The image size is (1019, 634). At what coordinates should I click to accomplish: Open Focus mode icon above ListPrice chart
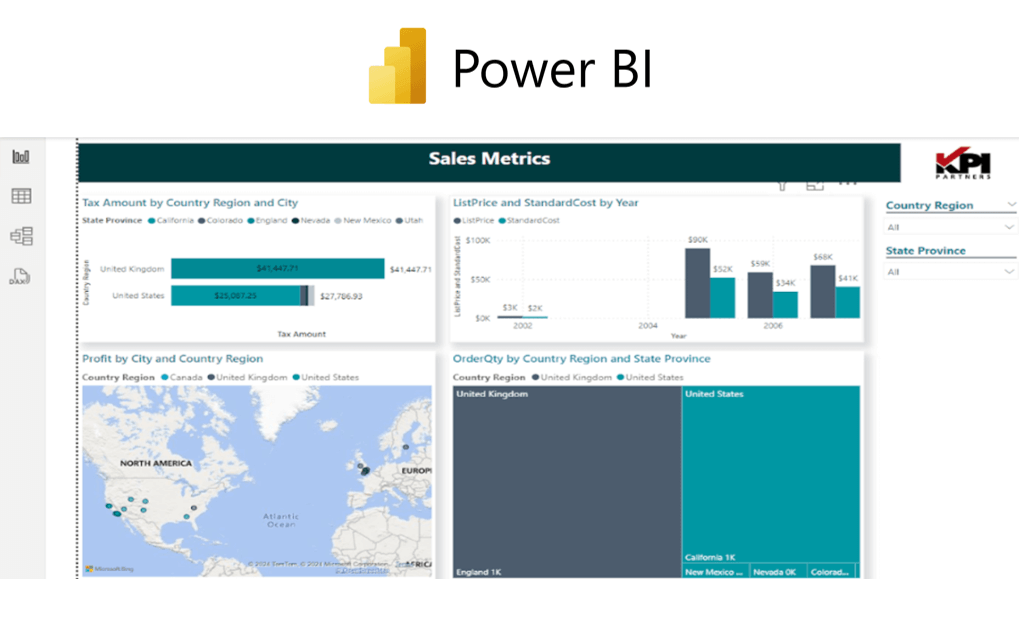click(x=815, y=185)
